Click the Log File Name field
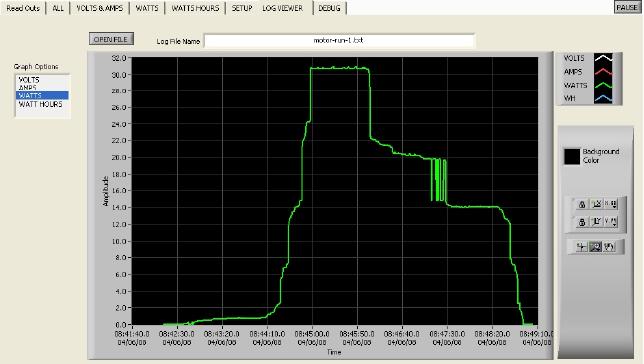Screen dimensions: 644x364 coord(339,41)
